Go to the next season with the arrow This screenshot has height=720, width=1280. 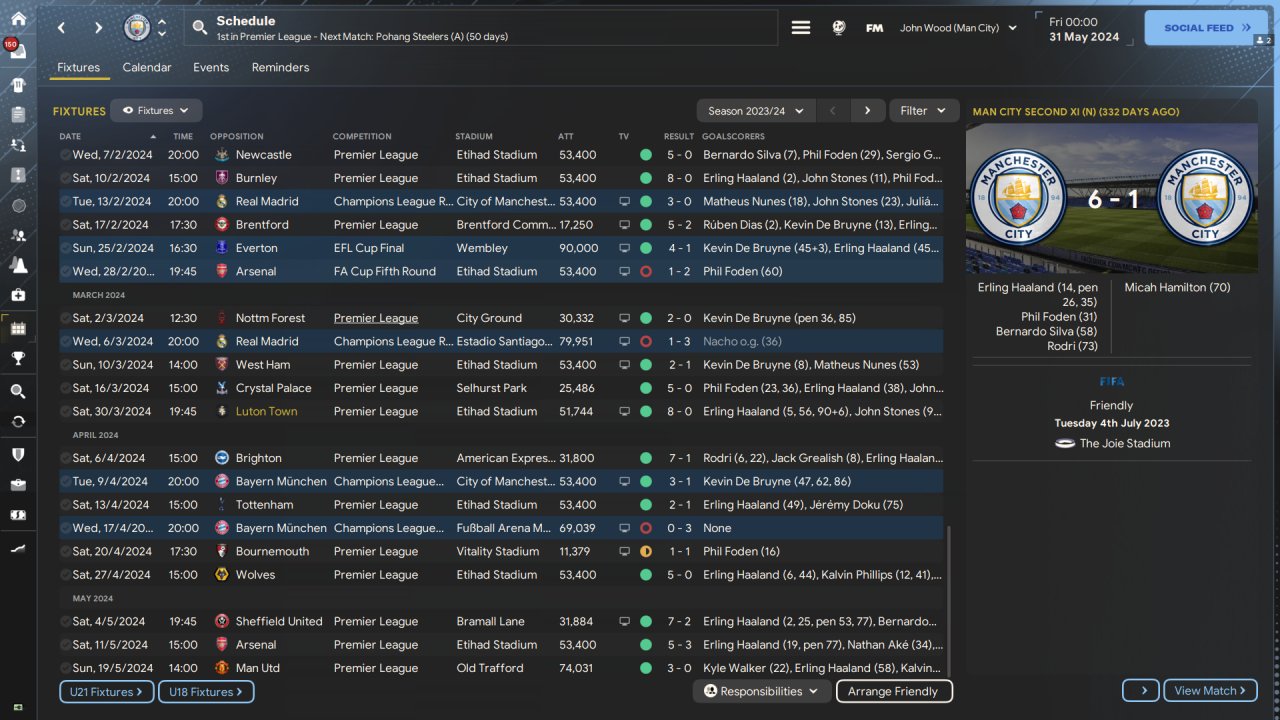(x=867, y=111)
